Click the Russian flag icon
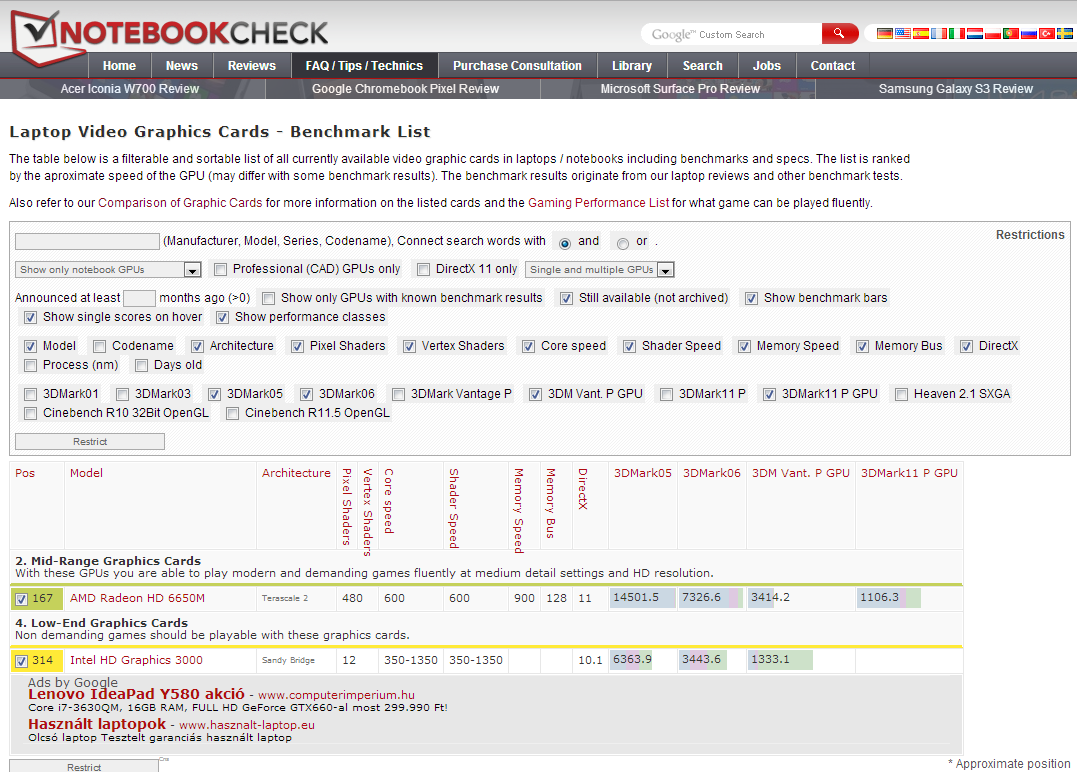Screen dimensions: 1077x772 point(1028,33)
